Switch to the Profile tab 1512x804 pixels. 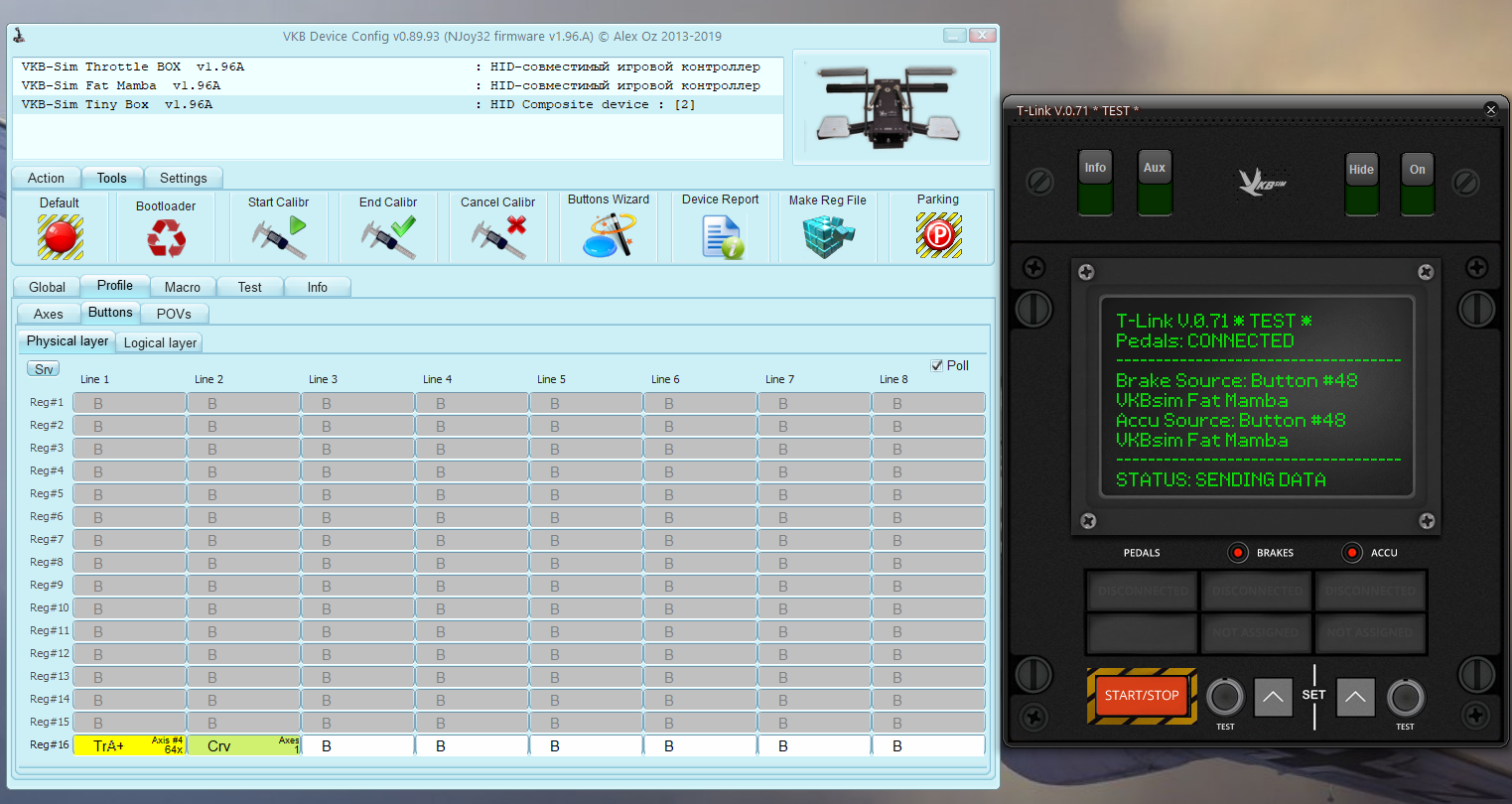point(115,286)
